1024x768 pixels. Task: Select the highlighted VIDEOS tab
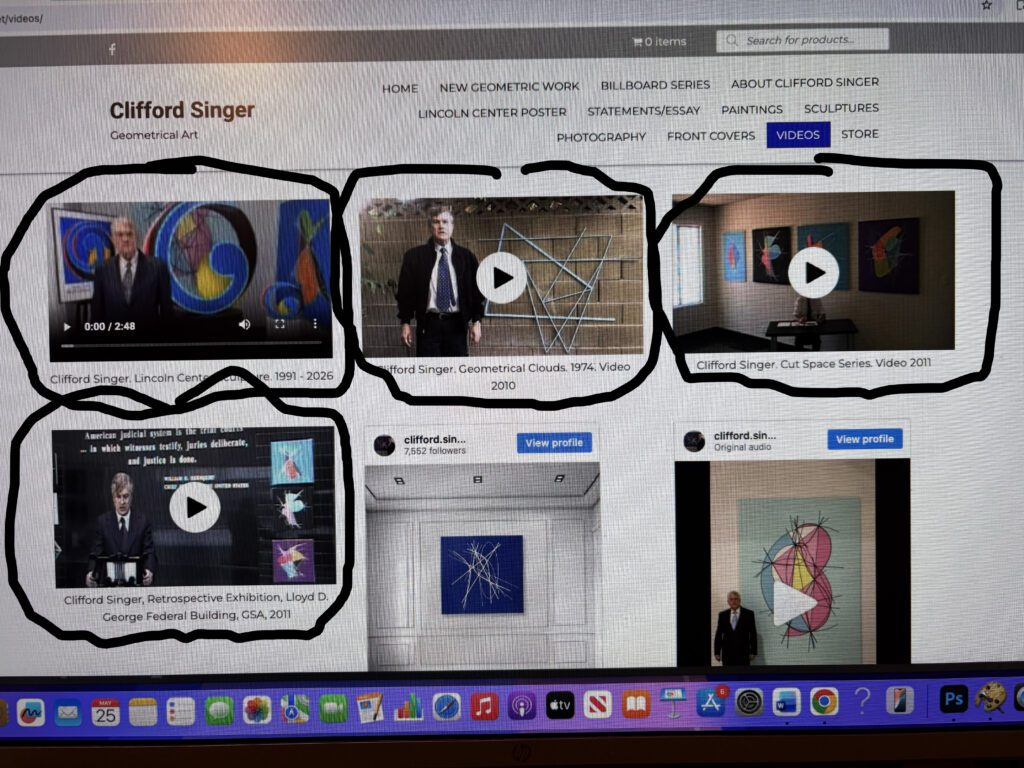(798, 135)
